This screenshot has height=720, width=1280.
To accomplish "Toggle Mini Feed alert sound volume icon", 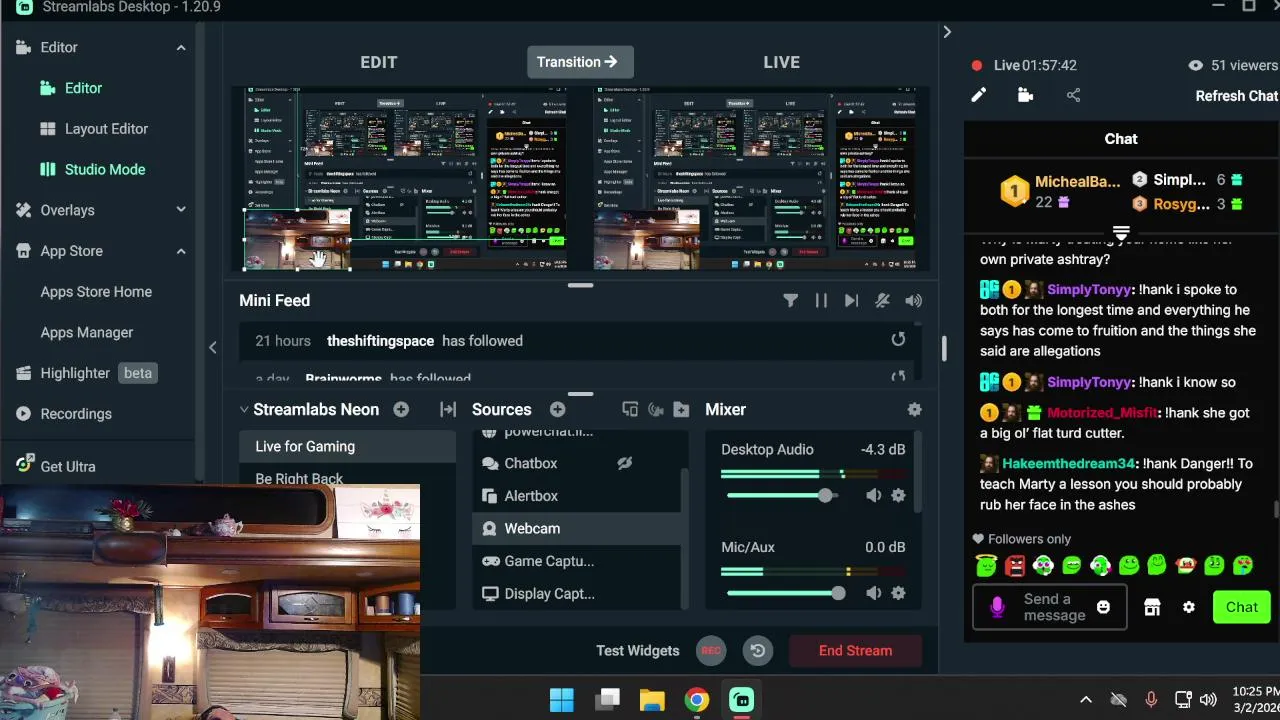I will [913, 300].
